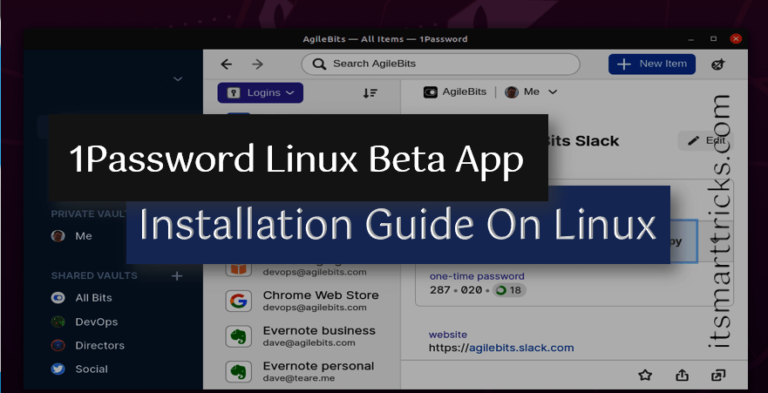Open the icon next to New Item
Image resolution: width=768 pixels, height=393 pixels.
tap(718, 64)
